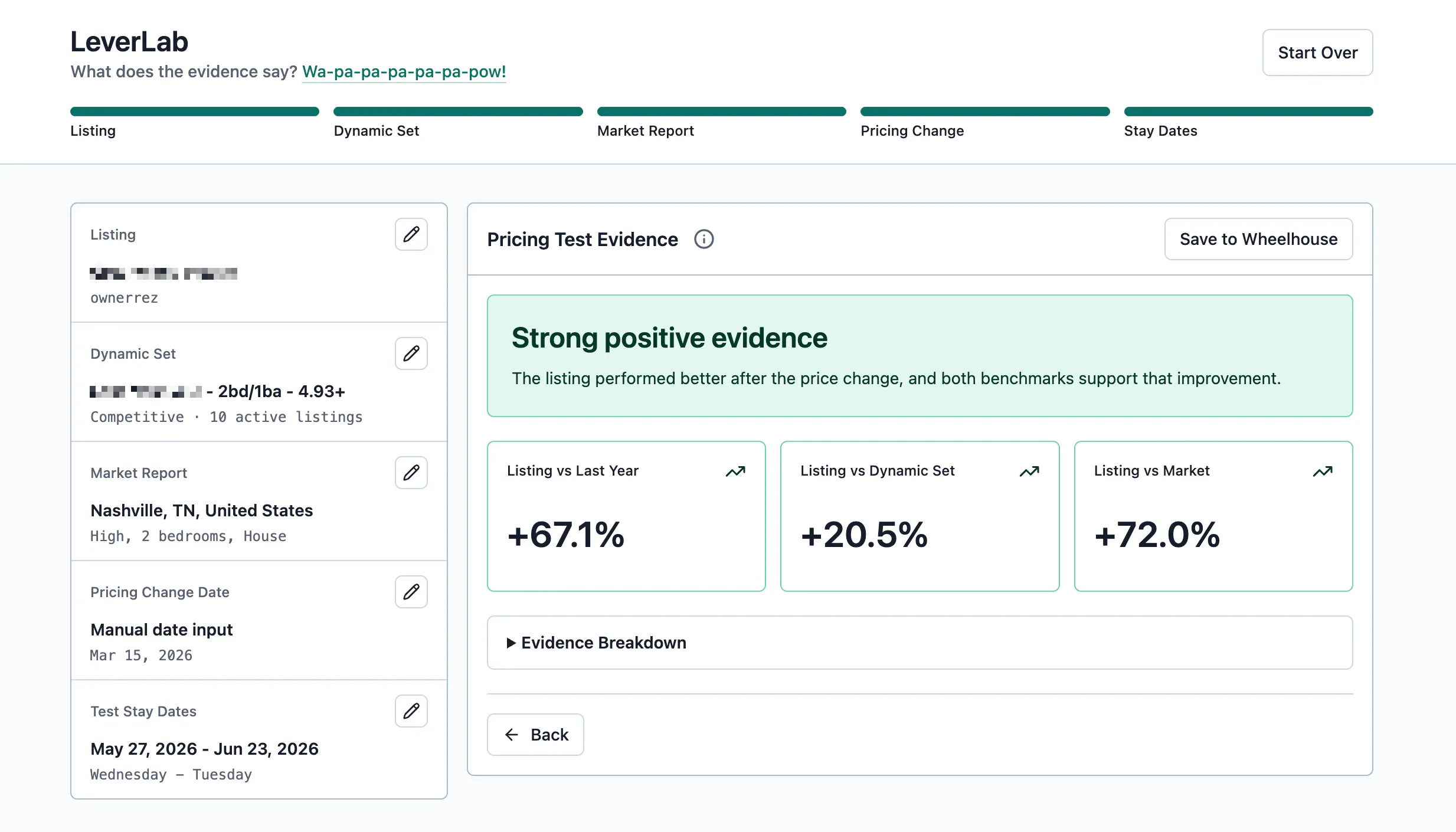This screenshot has width=1456, height=832.
Task: Click trend arrow on Listing vs Last Year
Action: click(x=735, y=471)
